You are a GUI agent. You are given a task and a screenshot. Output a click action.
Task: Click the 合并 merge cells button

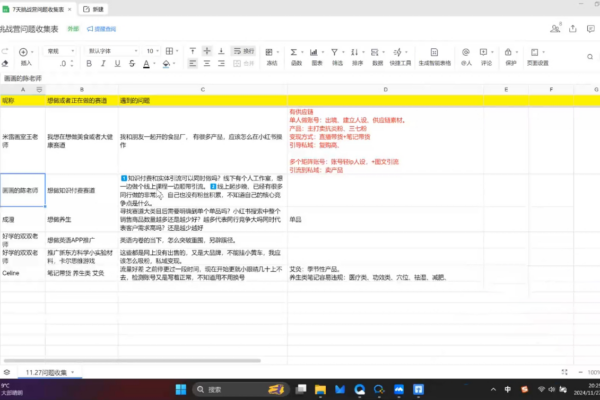pyautogui.click(x=244, y=64)
